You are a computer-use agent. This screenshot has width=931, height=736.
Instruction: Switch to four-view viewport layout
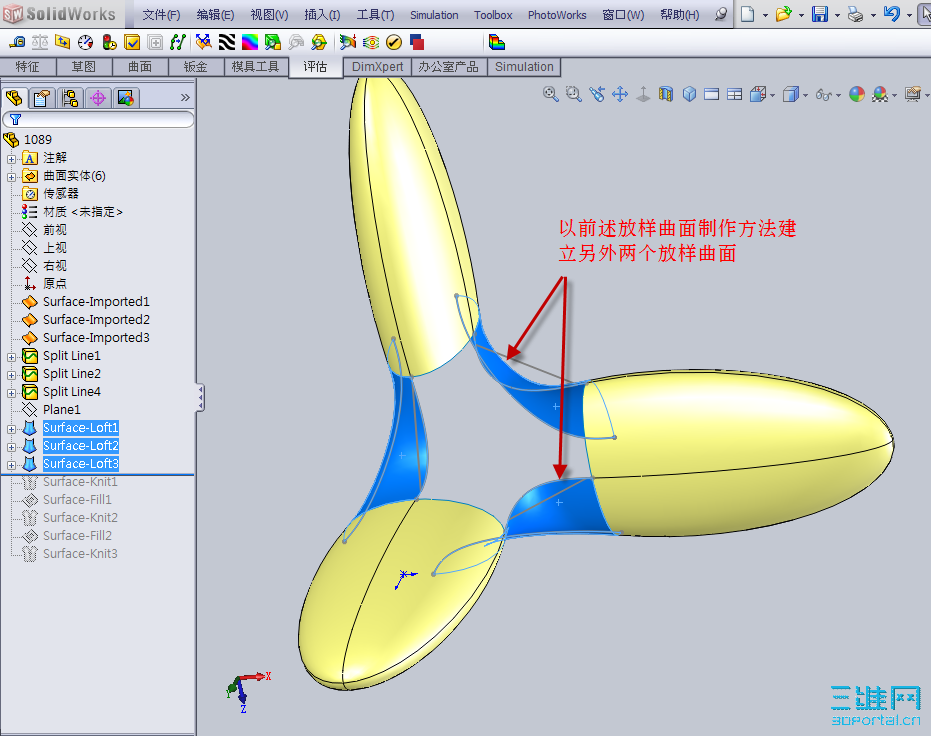(734, 94)
